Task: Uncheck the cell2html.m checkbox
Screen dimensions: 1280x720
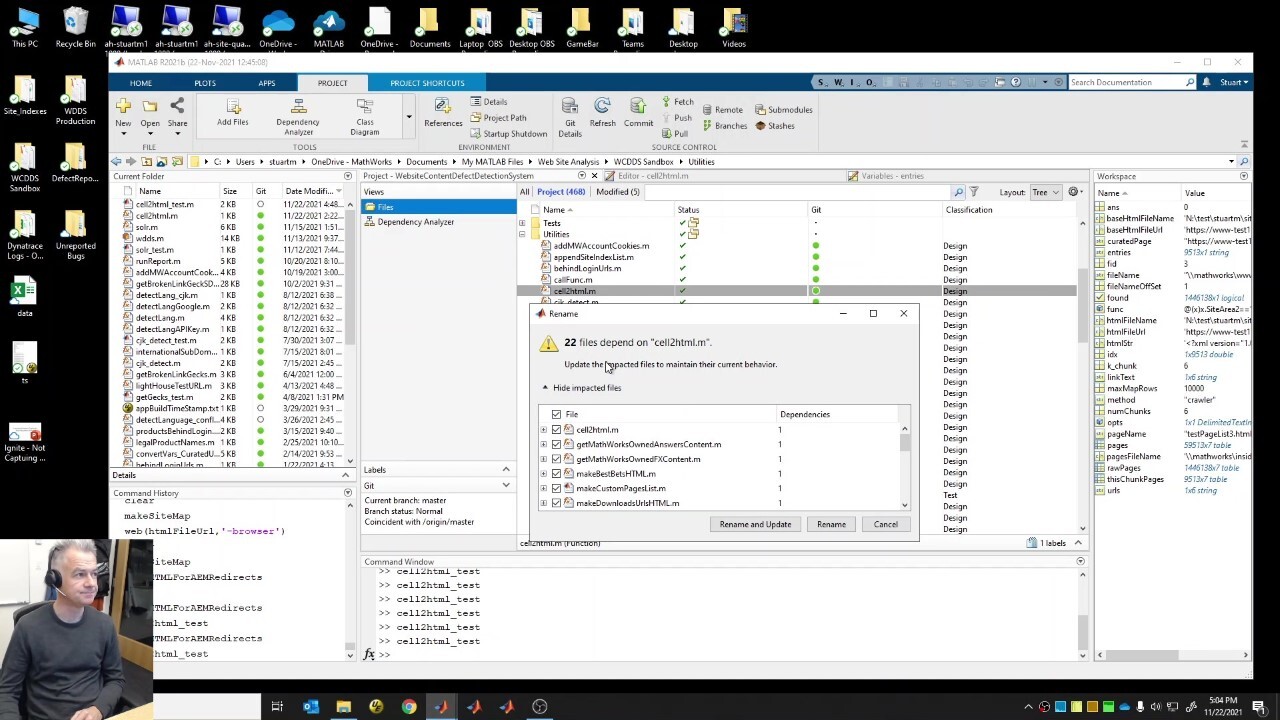Action: [557, 430]
